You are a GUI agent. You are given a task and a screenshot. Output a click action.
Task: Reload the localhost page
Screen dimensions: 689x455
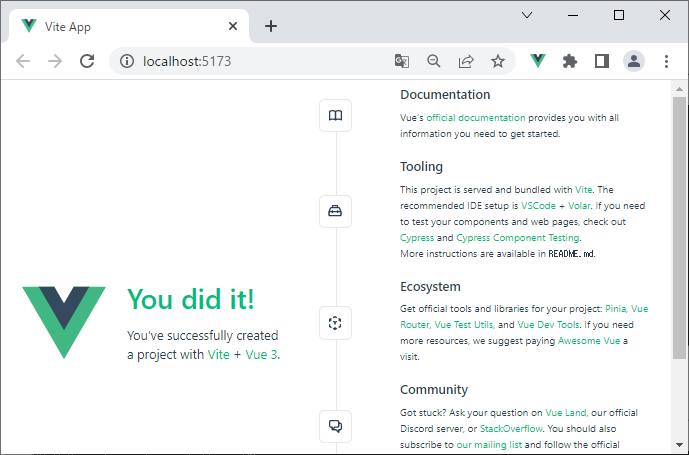(87, 61)
